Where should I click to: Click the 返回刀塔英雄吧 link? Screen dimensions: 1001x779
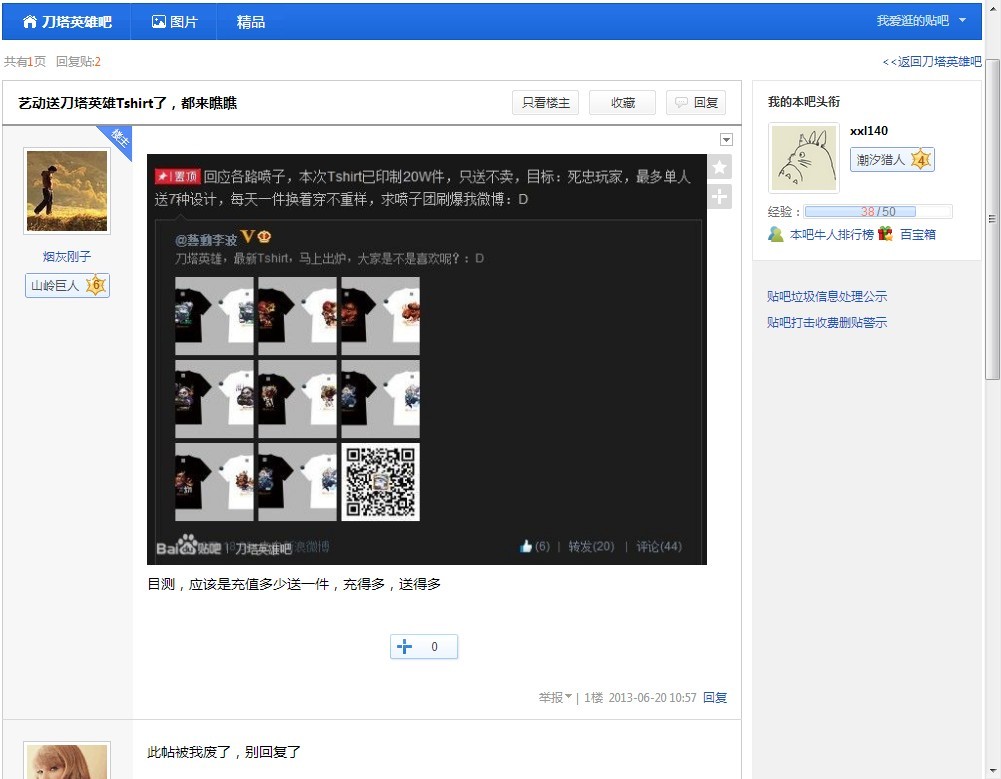[932, 61]
